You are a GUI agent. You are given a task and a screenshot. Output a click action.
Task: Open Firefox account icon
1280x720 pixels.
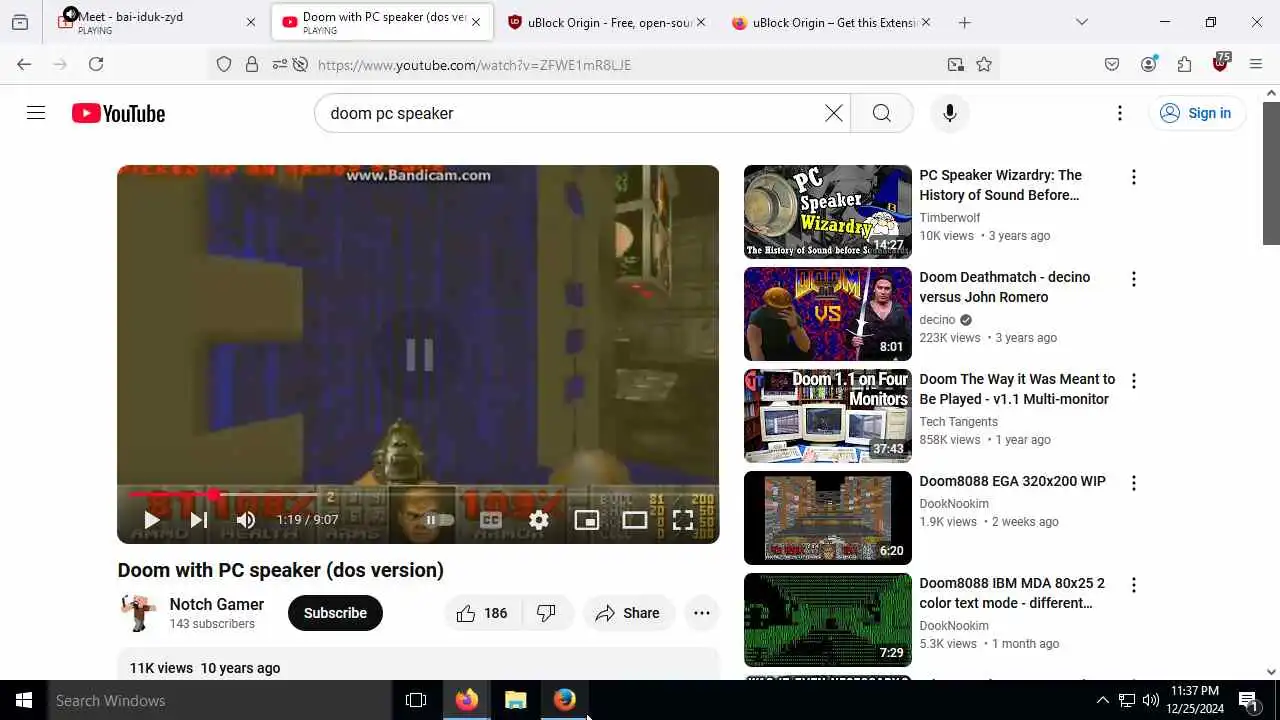1148,64
